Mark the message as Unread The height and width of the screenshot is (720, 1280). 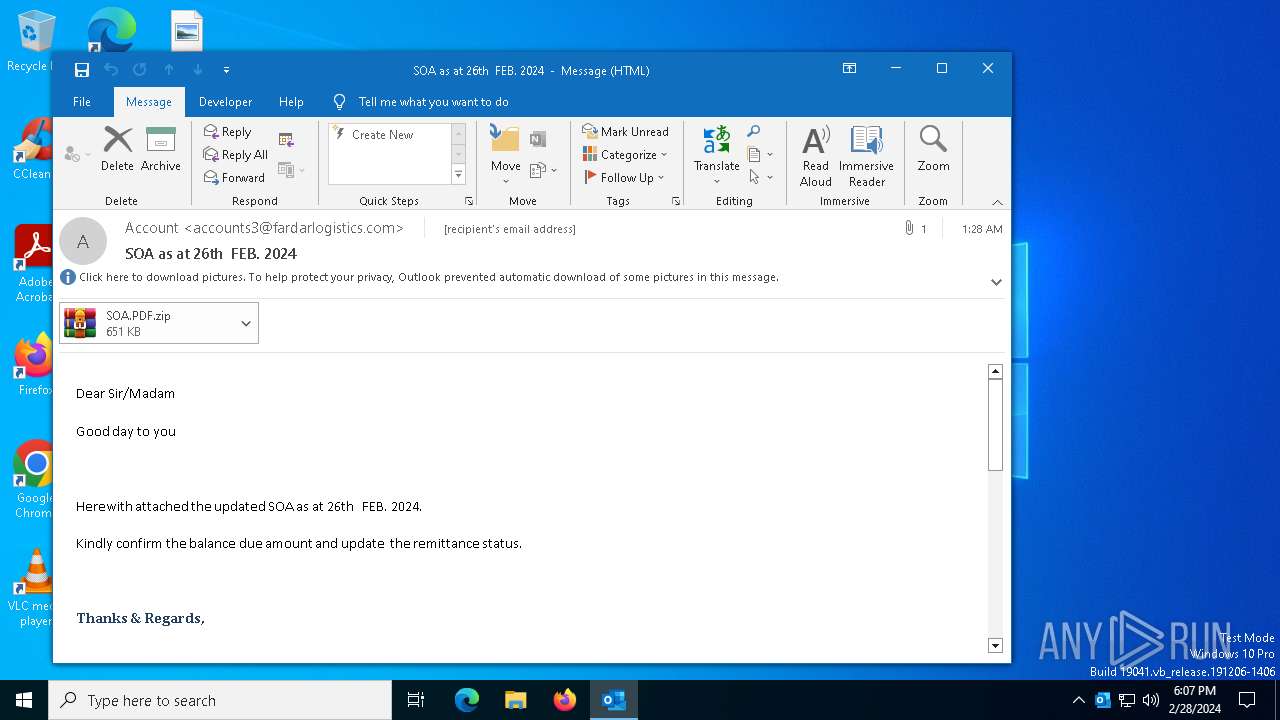tap(625, 131)
